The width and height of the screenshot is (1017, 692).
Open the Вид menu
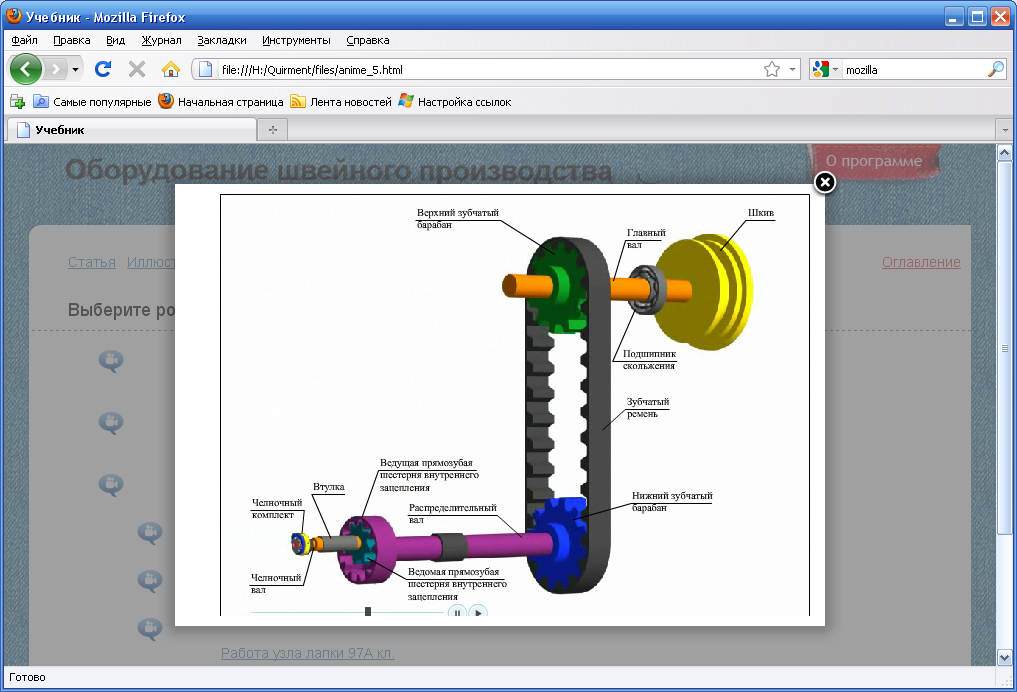[115, 40]
